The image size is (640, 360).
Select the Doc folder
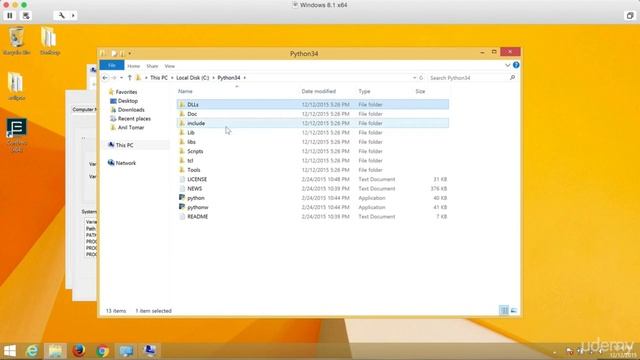pyautogui.click(x=313, y=114)
